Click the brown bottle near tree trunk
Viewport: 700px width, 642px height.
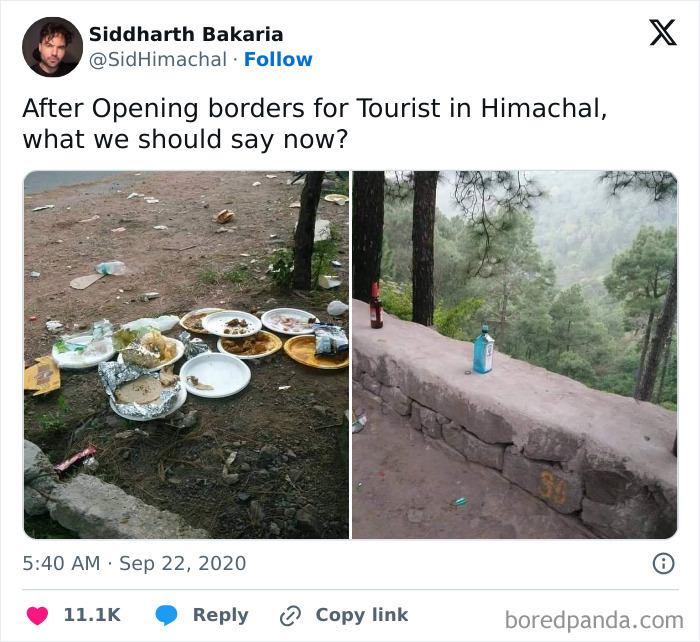point(376,306)
